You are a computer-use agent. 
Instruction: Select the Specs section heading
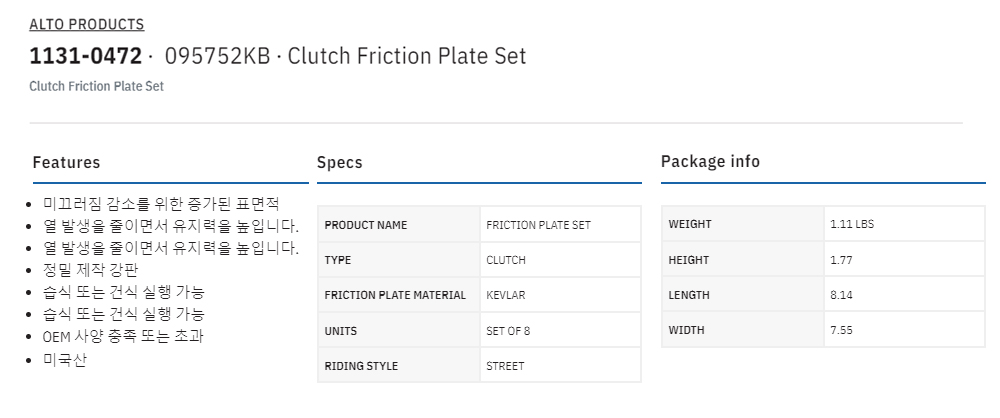[339, 162]
